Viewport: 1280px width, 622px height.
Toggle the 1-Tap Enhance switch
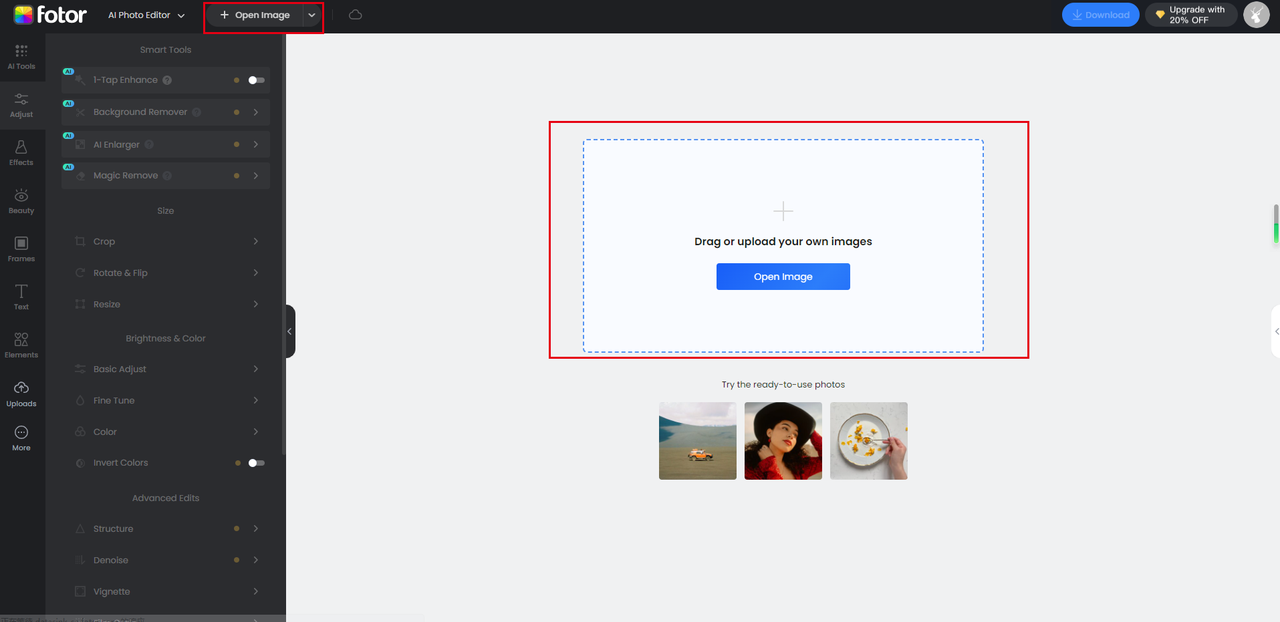click(x=256, y=80)
